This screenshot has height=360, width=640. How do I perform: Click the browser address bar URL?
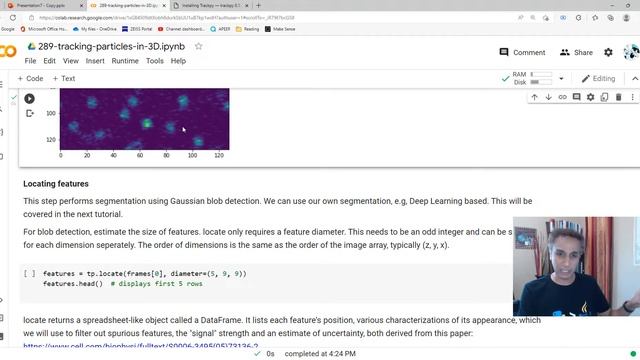point(167,18)
